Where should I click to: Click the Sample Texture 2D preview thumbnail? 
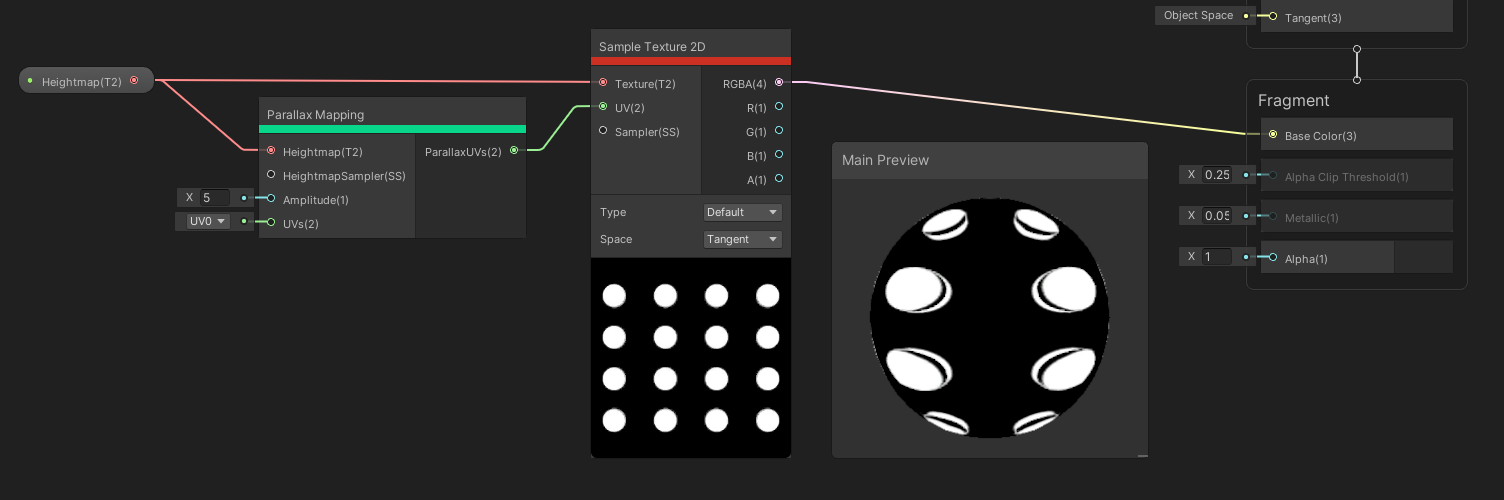(x=691, y=358)
